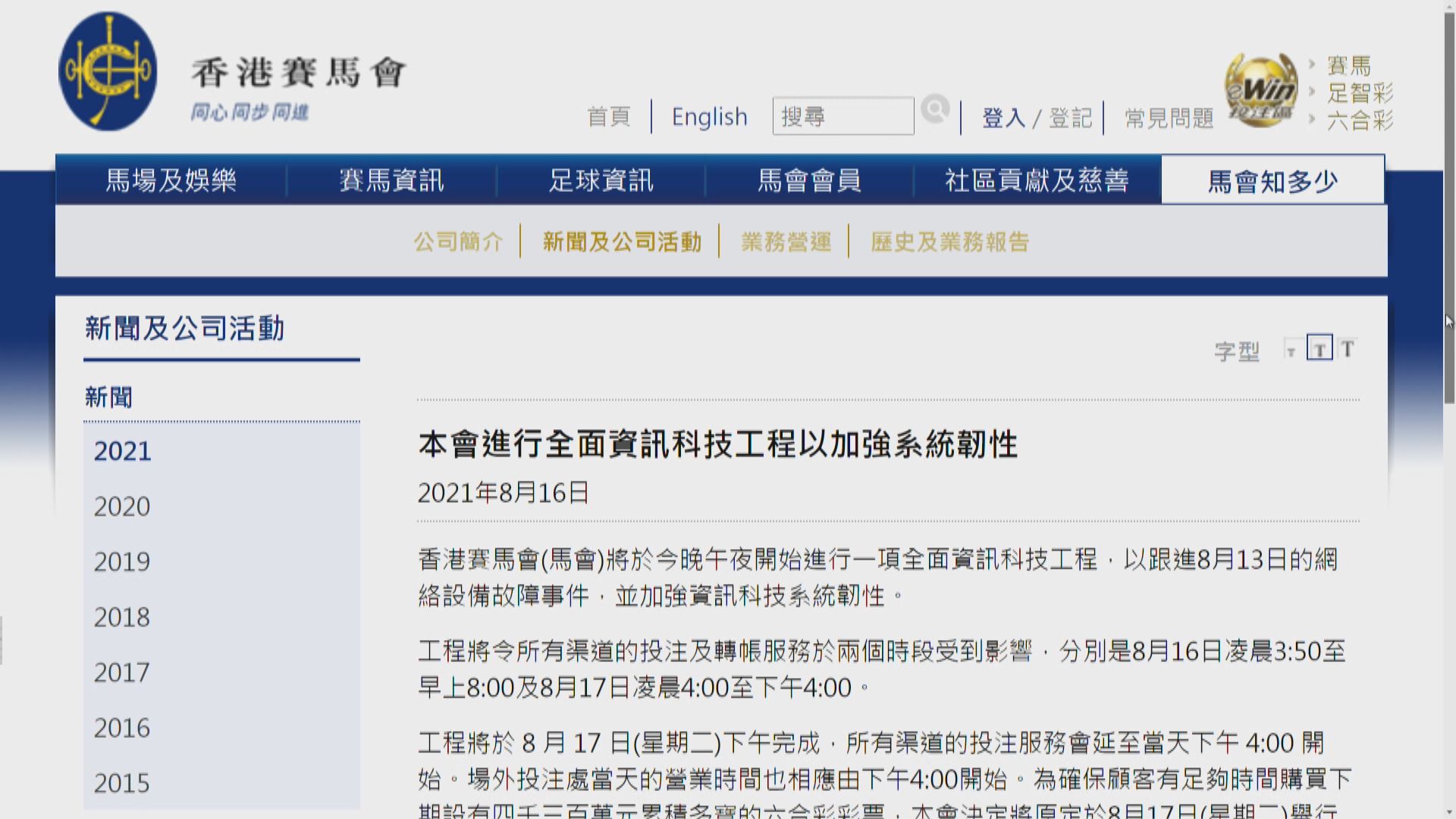Select 2021 in news year list
This screenshot has height=819, width=1456.
(122, 451)
